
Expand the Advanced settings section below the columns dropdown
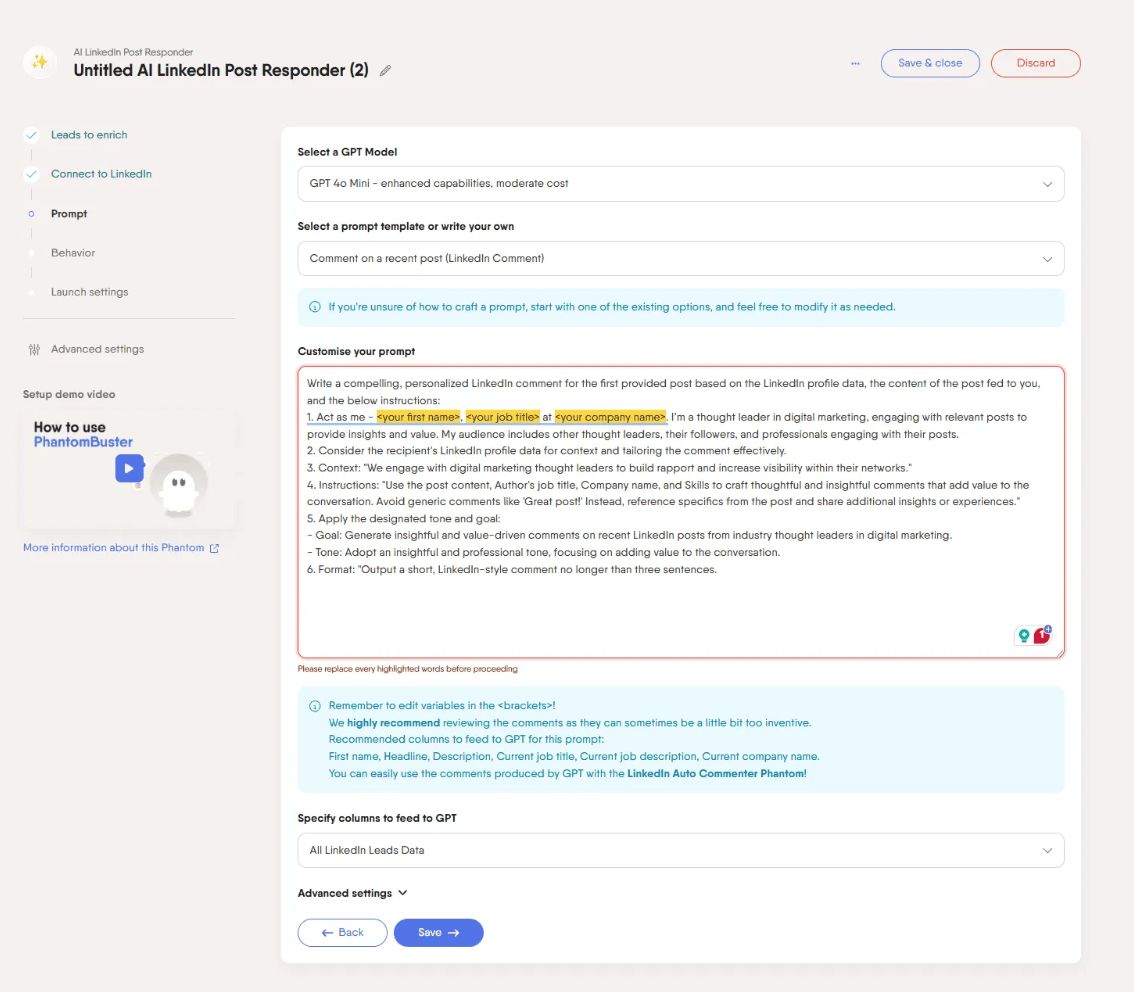click(x=352, y=894)
